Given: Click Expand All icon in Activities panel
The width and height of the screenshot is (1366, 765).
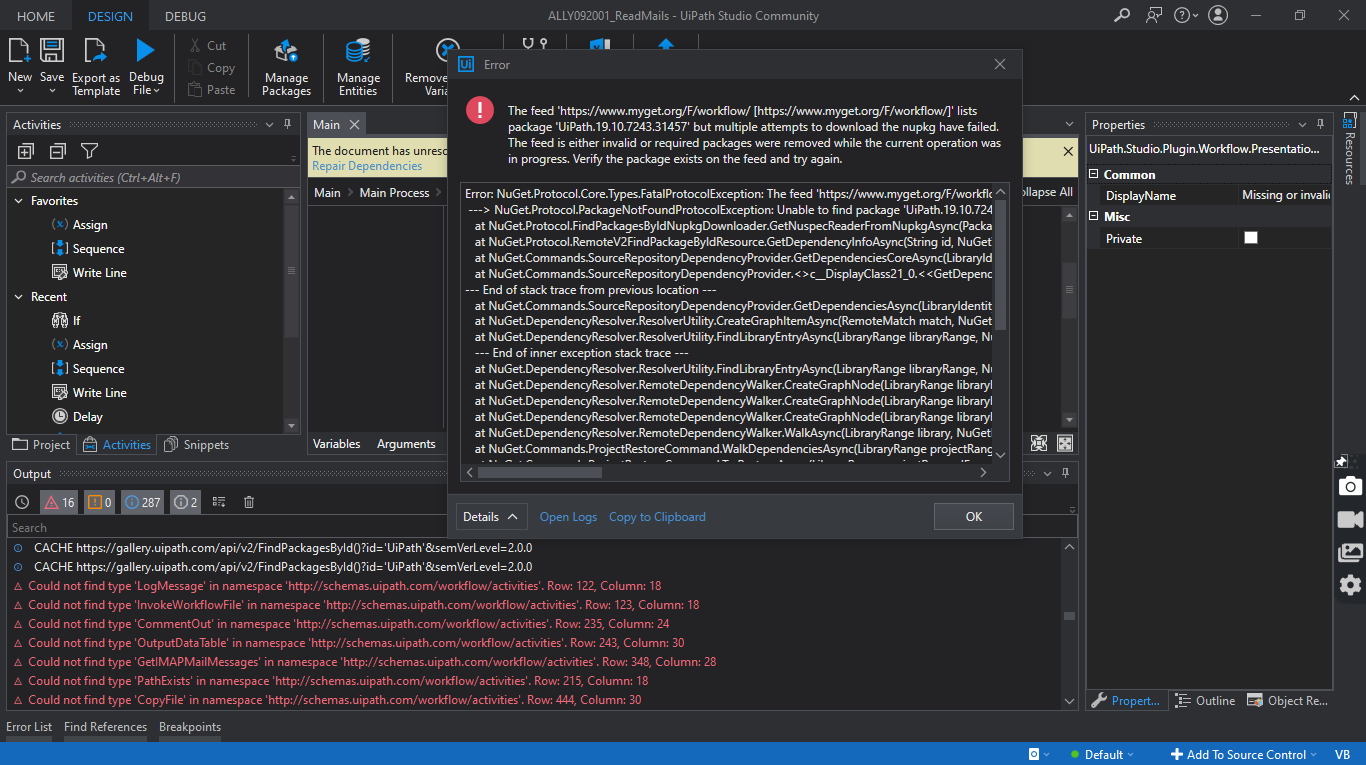Looking at the screenshot, I should coord(26,151).
